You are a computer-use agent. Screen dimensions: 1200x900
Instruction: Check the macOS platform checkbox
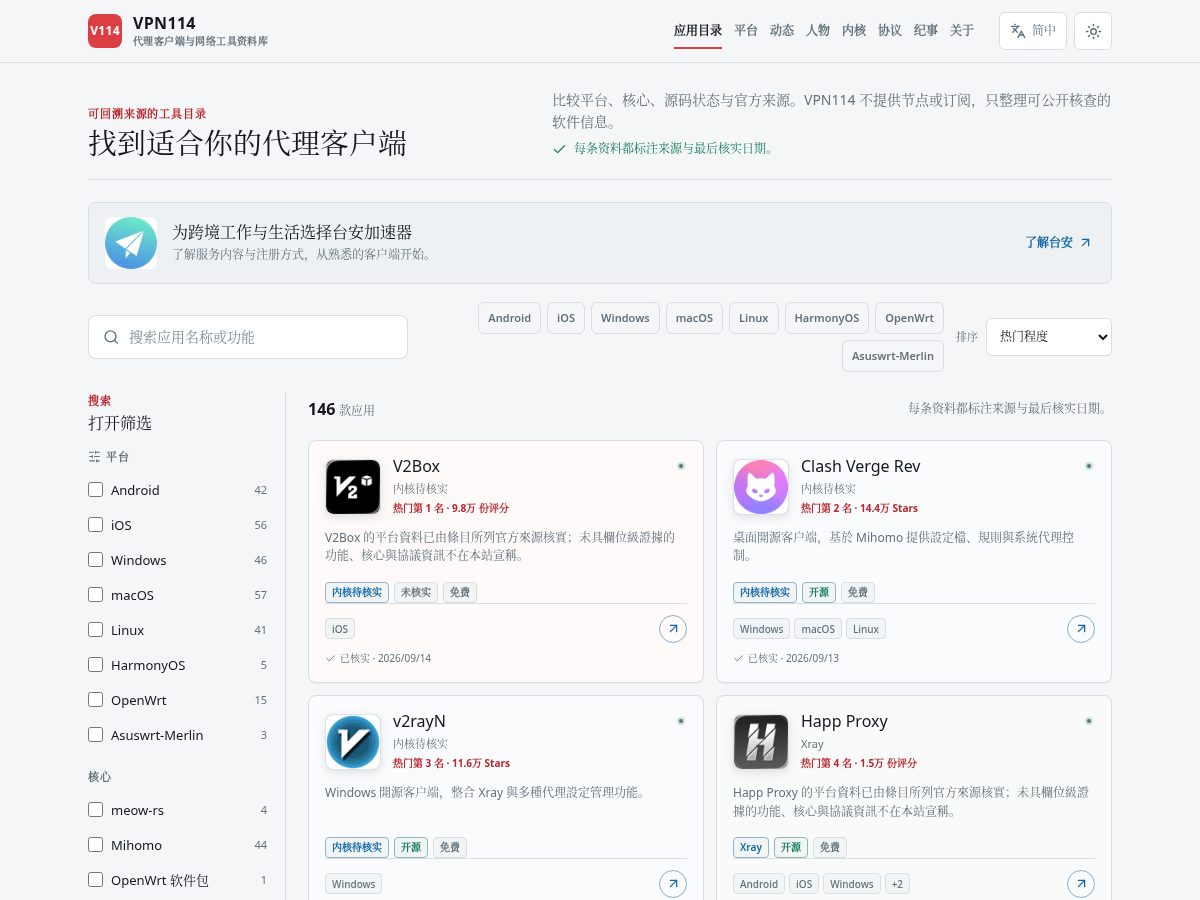pos(96,595)
